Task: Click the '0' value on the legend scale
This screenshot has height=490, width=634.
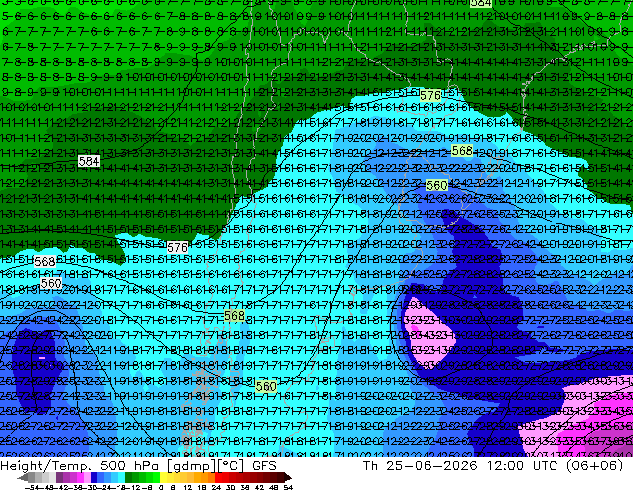Action: click(161, 488)
